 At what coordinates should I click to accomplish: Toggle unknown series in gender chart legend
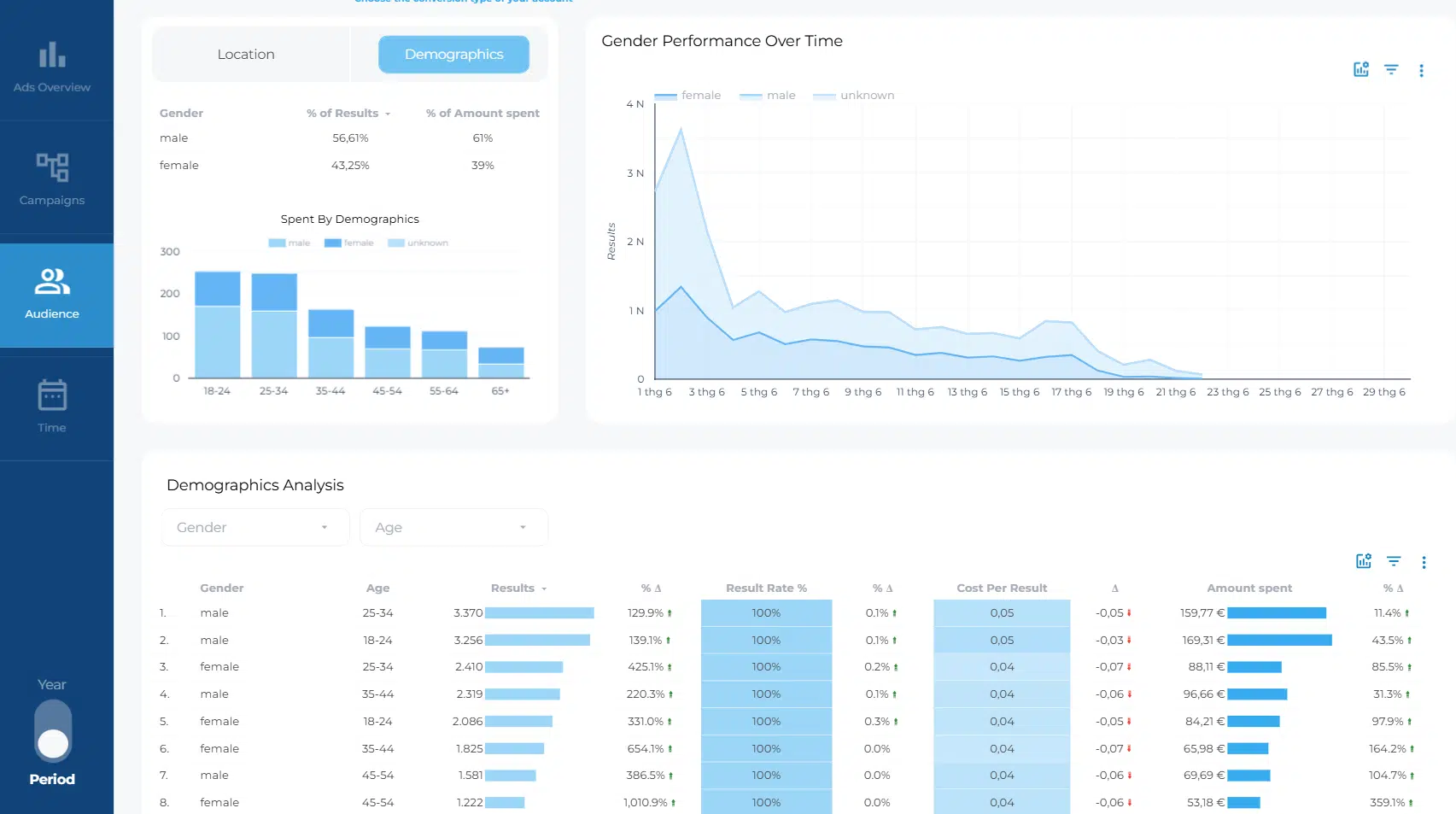pos(854,96)
